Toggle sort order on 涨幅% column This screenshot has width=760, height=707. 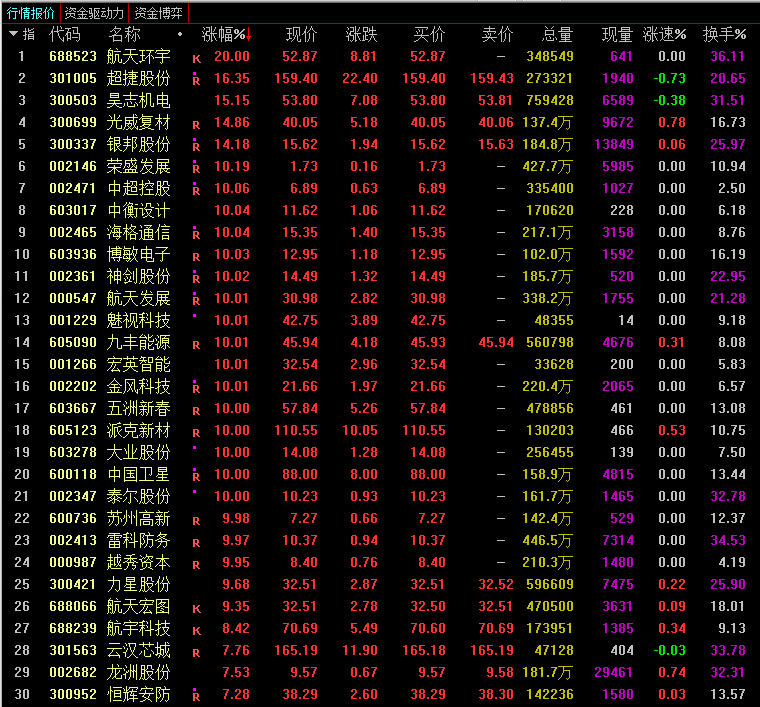click(x=226, y=34)
